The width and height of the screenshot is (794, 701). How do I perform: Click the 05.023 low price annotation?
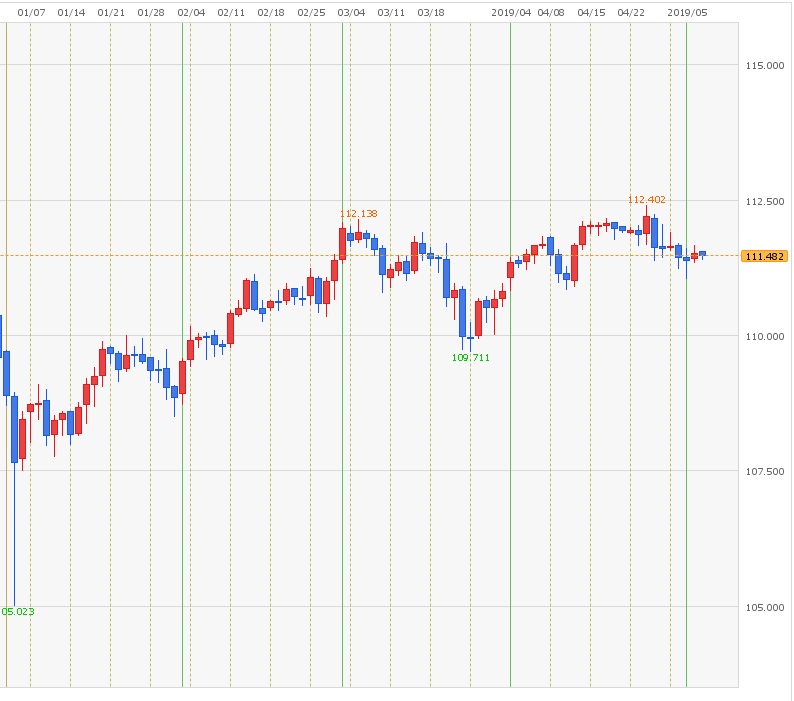click(18, 611)
